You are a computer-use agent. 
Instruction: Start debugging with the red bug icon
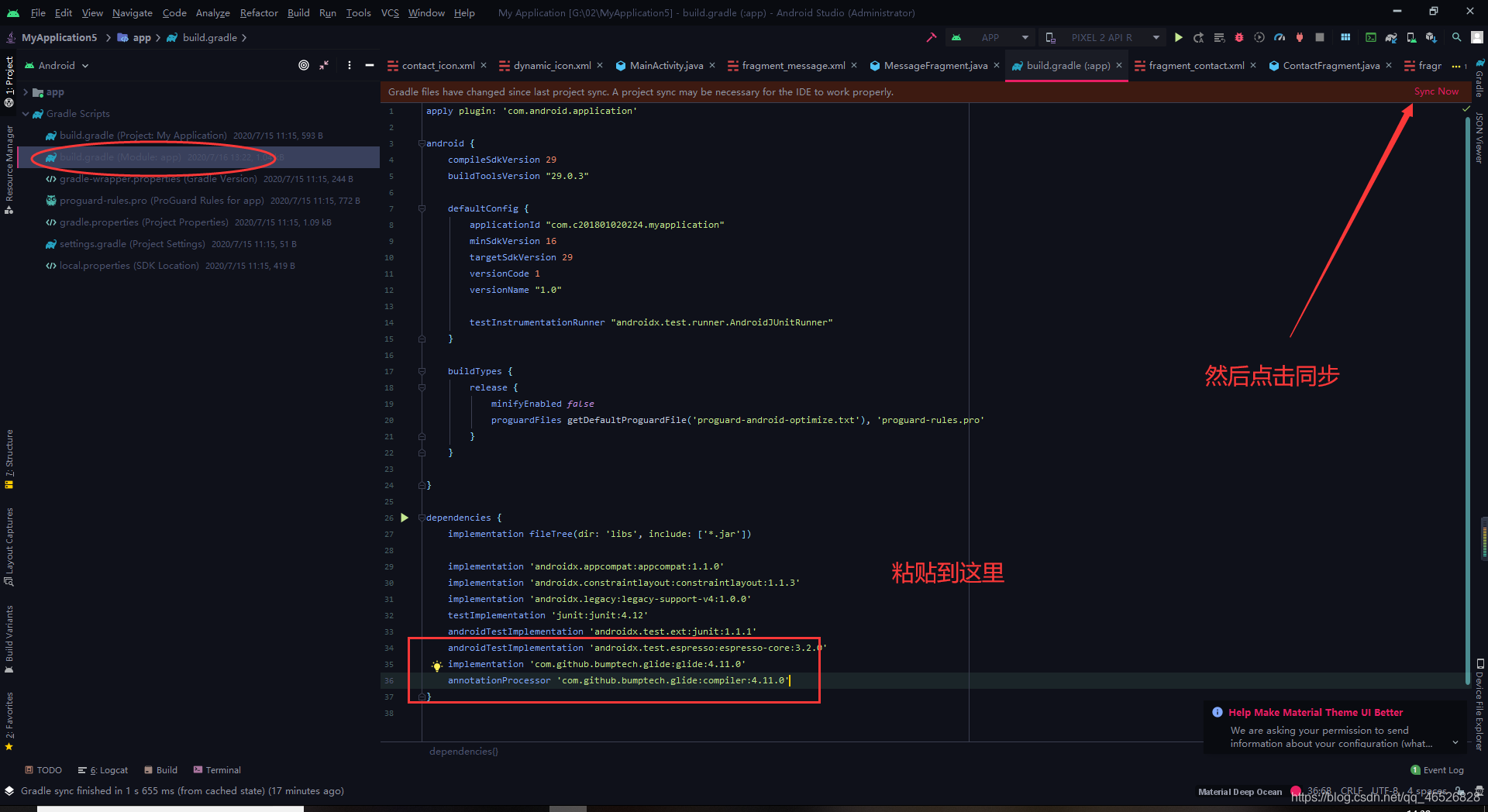coord(1238,37)
